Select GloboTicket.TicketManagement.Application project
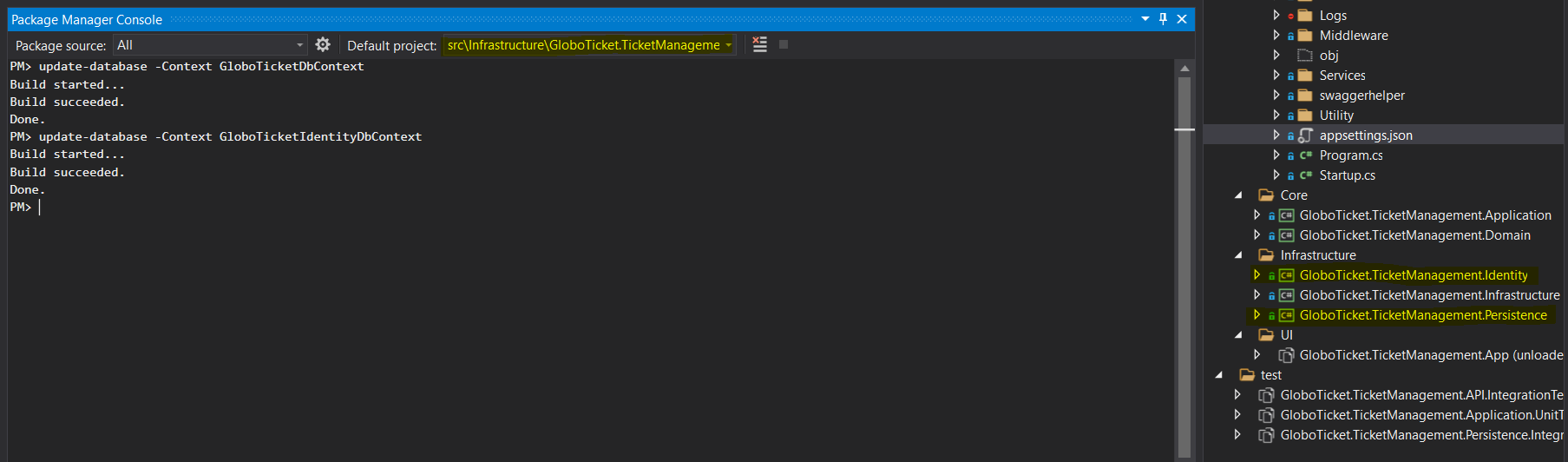Image resolution: width=1568 pixels, height=462 pixels. (x=1425, y=215)
